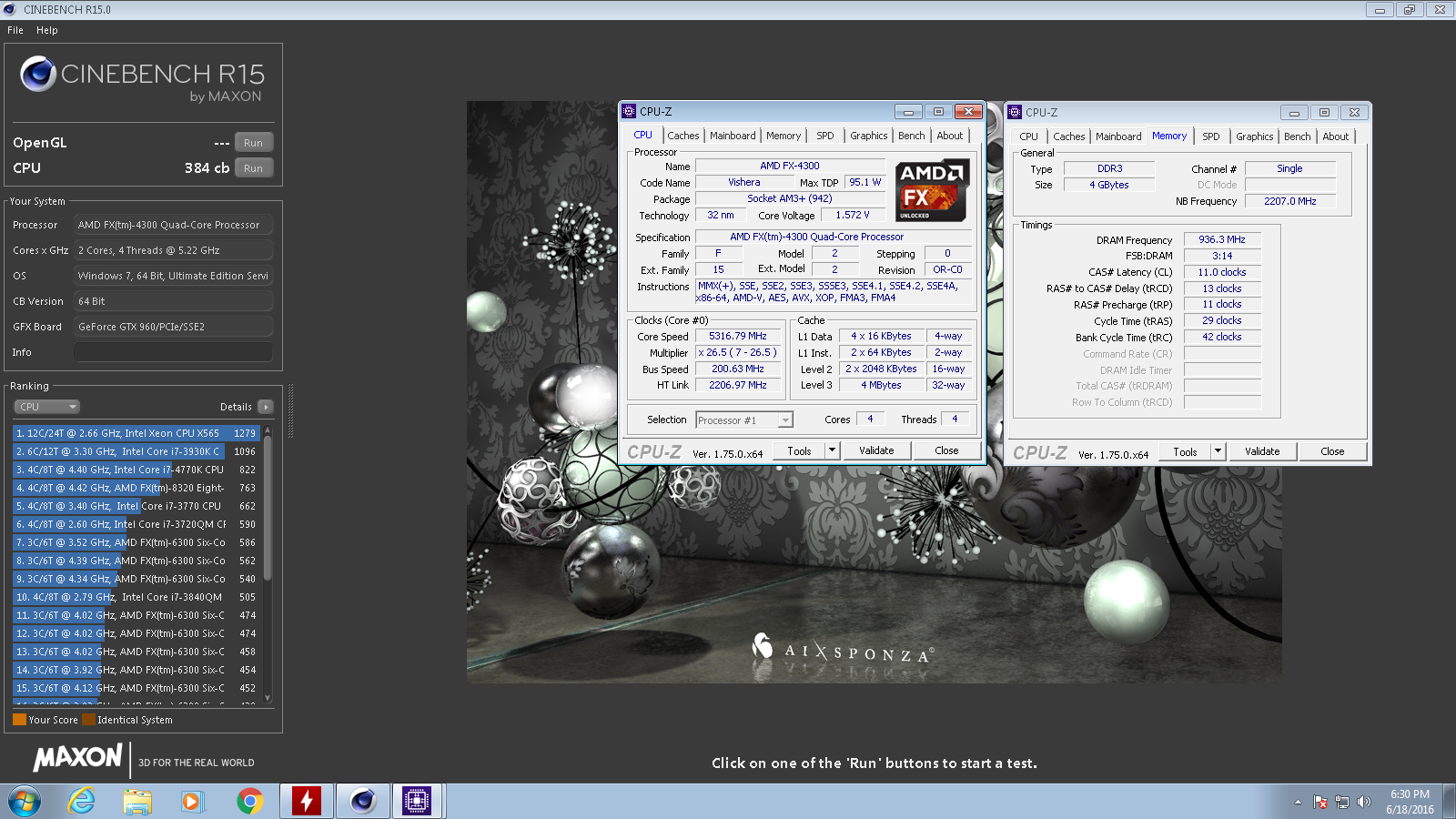Run the OpenGL benchmark
This screenshot has width=1456, height=819.
tap(254, 143)
